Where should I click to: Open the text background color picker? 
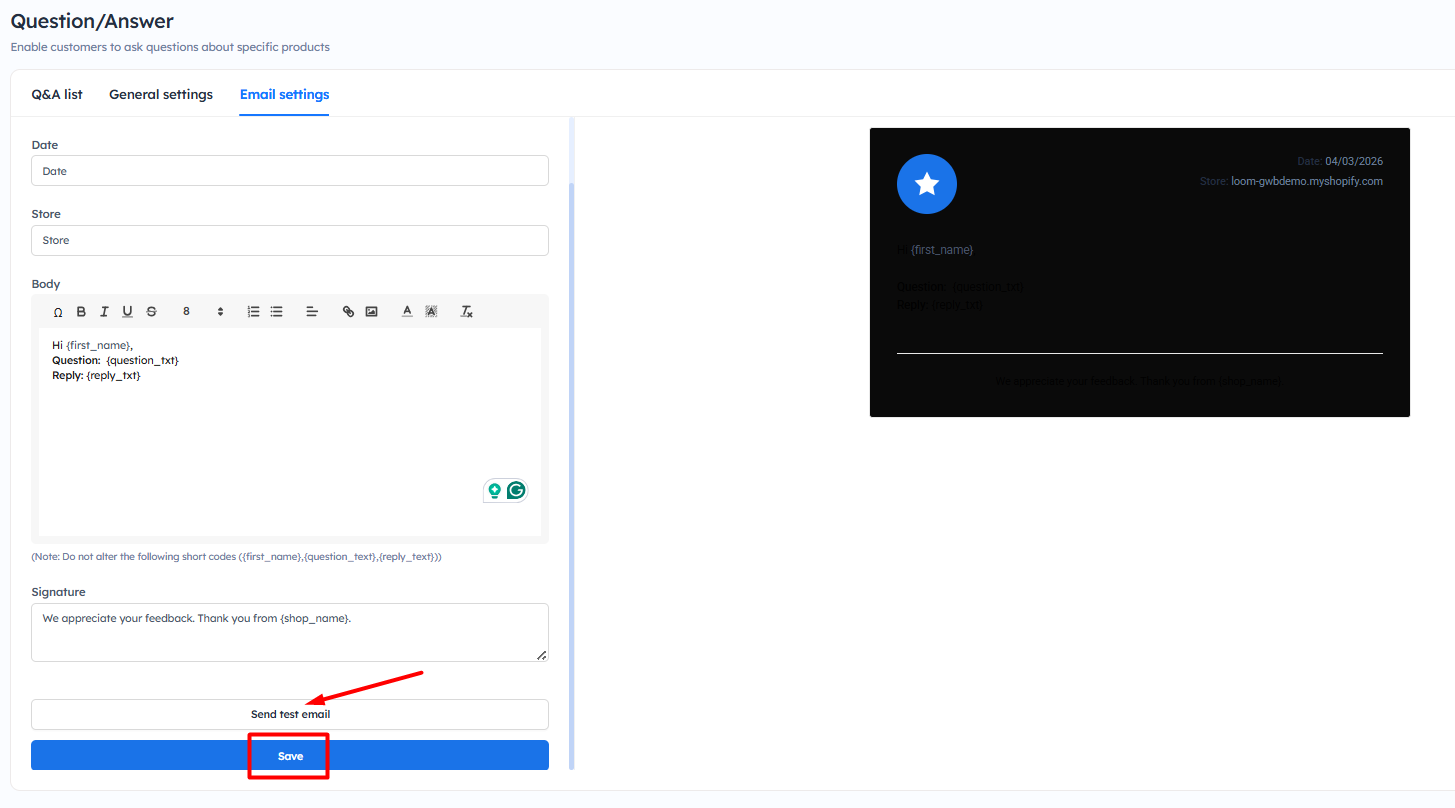coord(431,312)
